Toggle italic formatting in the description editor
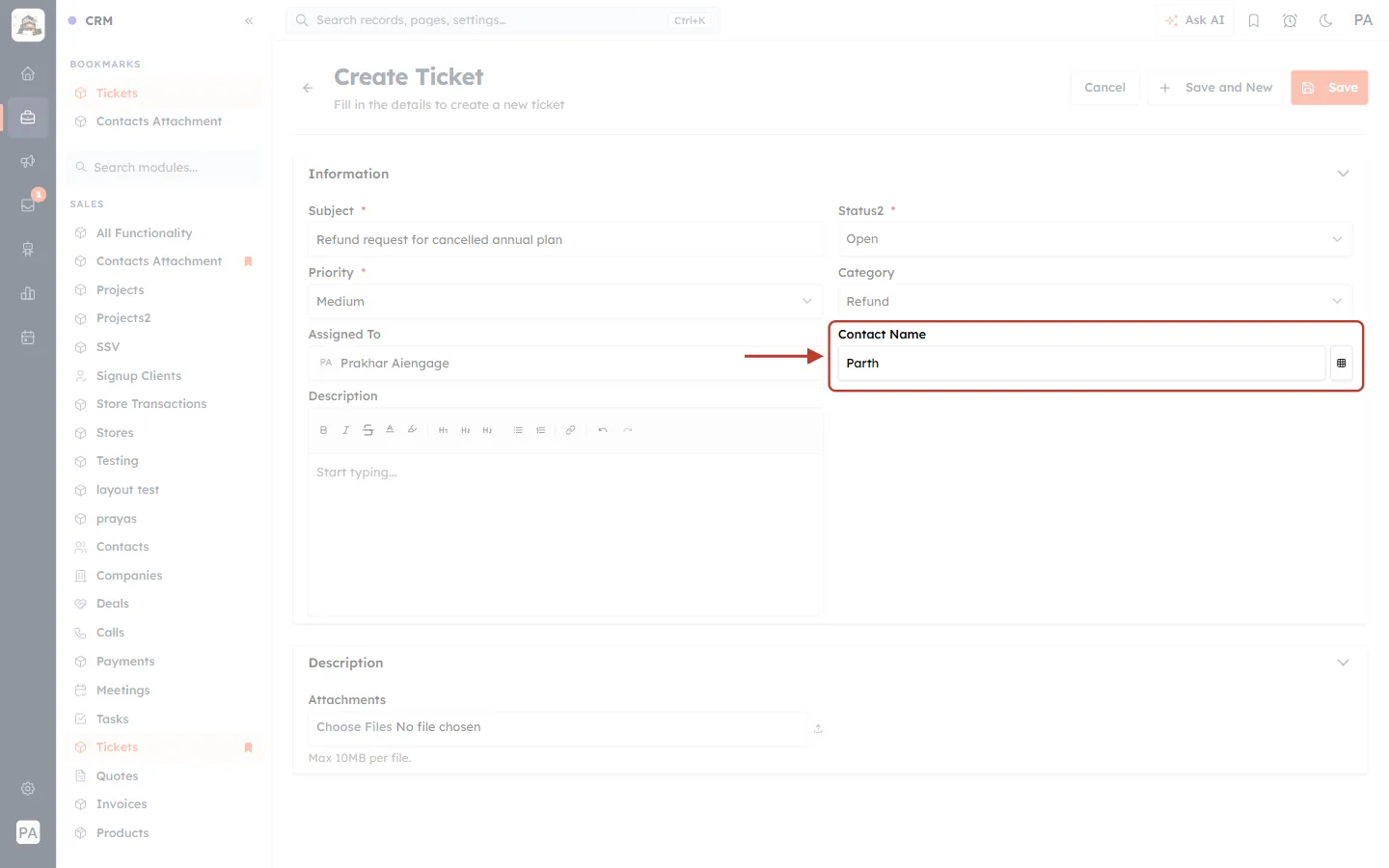Image resolution: width=1389 pixels, height=868 pixels. point(345,430)
